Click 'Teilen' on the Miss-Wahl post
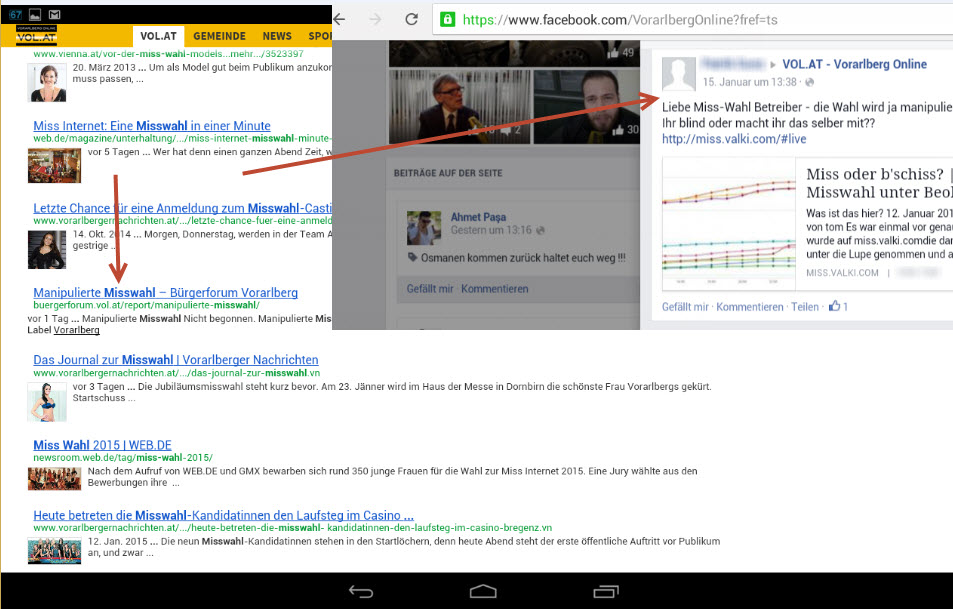Viewport: 953px width, 609px height. coord(805,307)
